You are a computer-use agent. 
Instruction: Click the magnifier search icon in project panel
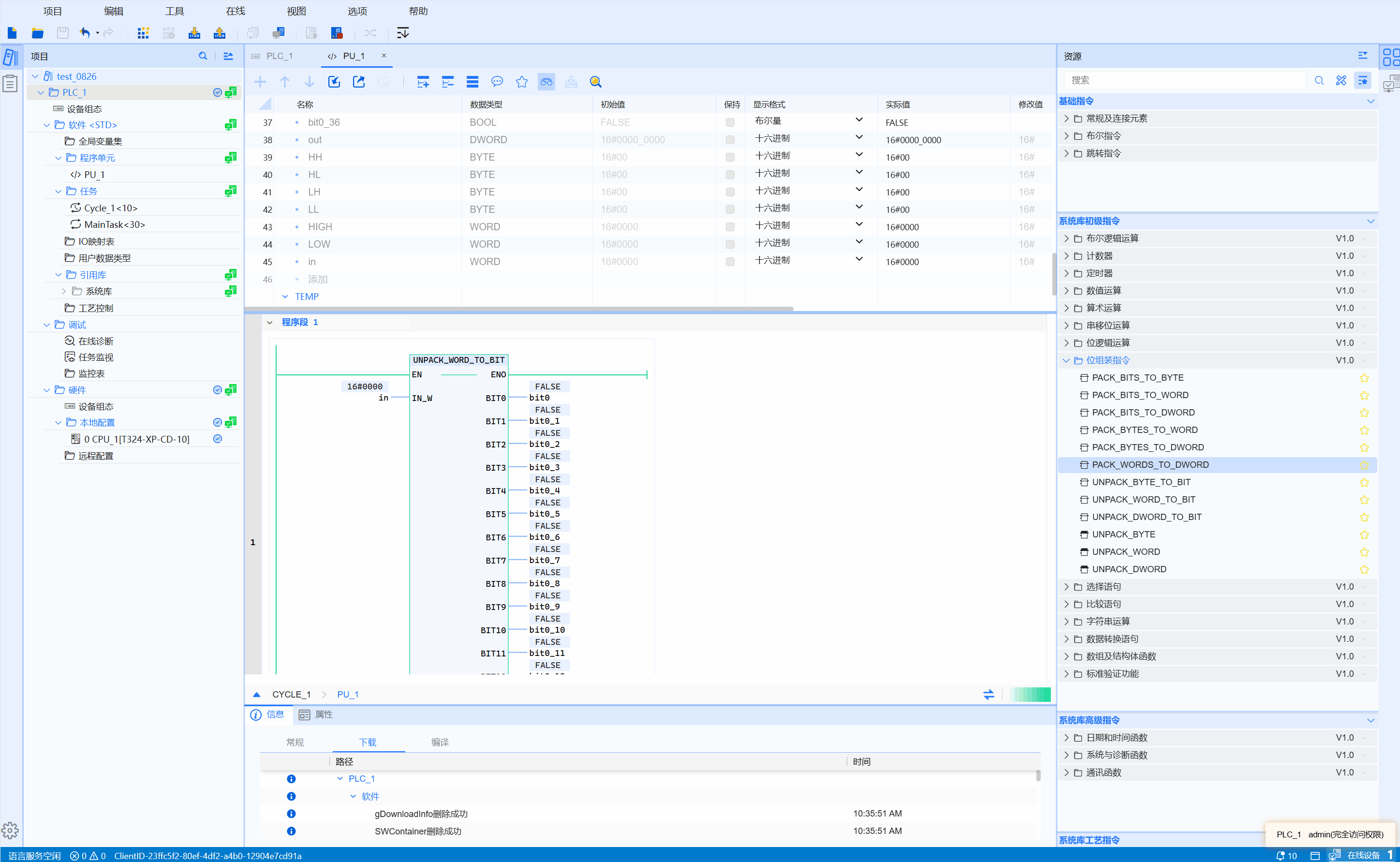(x=202, y=56)
